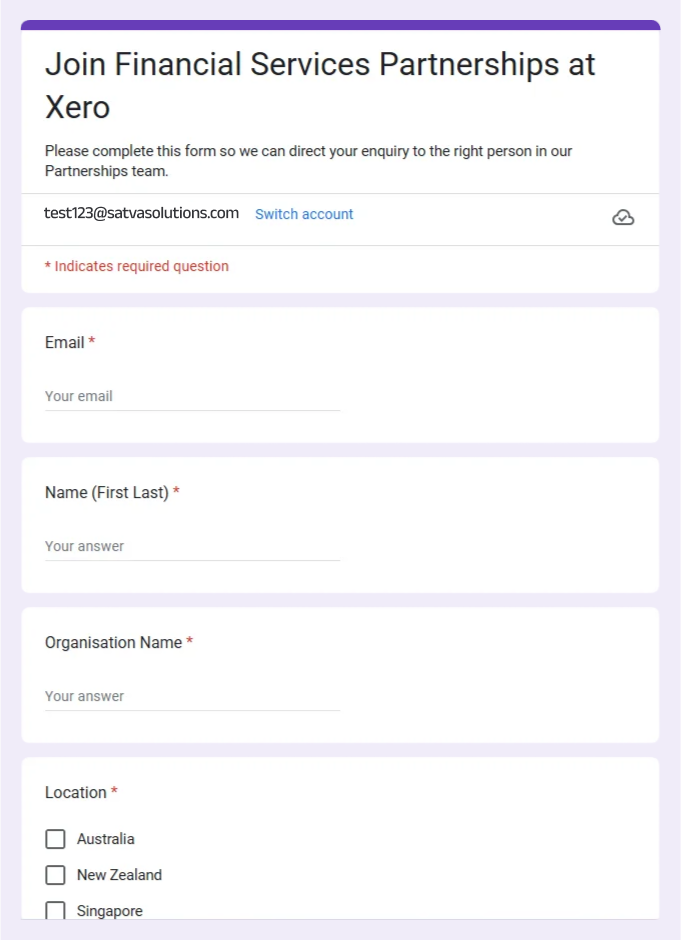
Task: Click the Name (First Last) question heading
Action: tap(107, 492)
